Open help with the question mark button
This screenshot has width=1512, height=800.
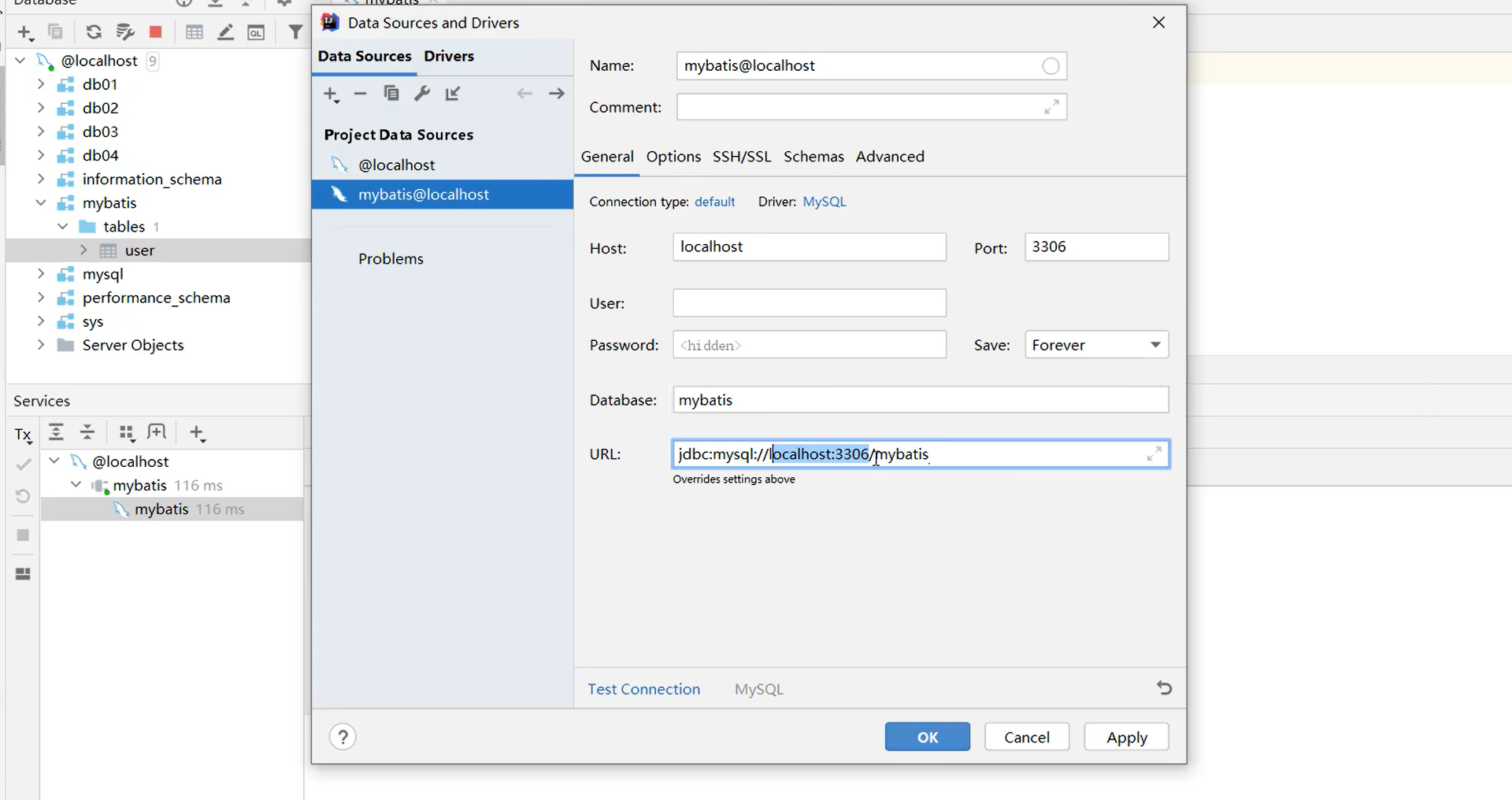click(343, 737)
